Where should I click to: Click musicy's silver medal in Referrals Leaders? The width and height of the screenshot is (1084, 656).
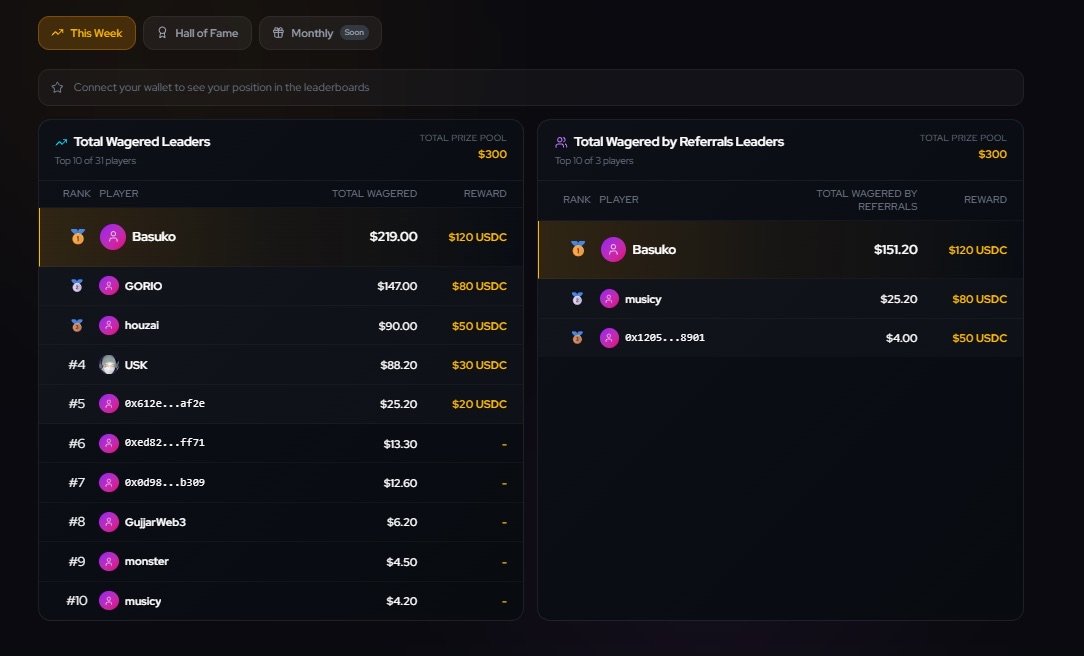point(577,299)
